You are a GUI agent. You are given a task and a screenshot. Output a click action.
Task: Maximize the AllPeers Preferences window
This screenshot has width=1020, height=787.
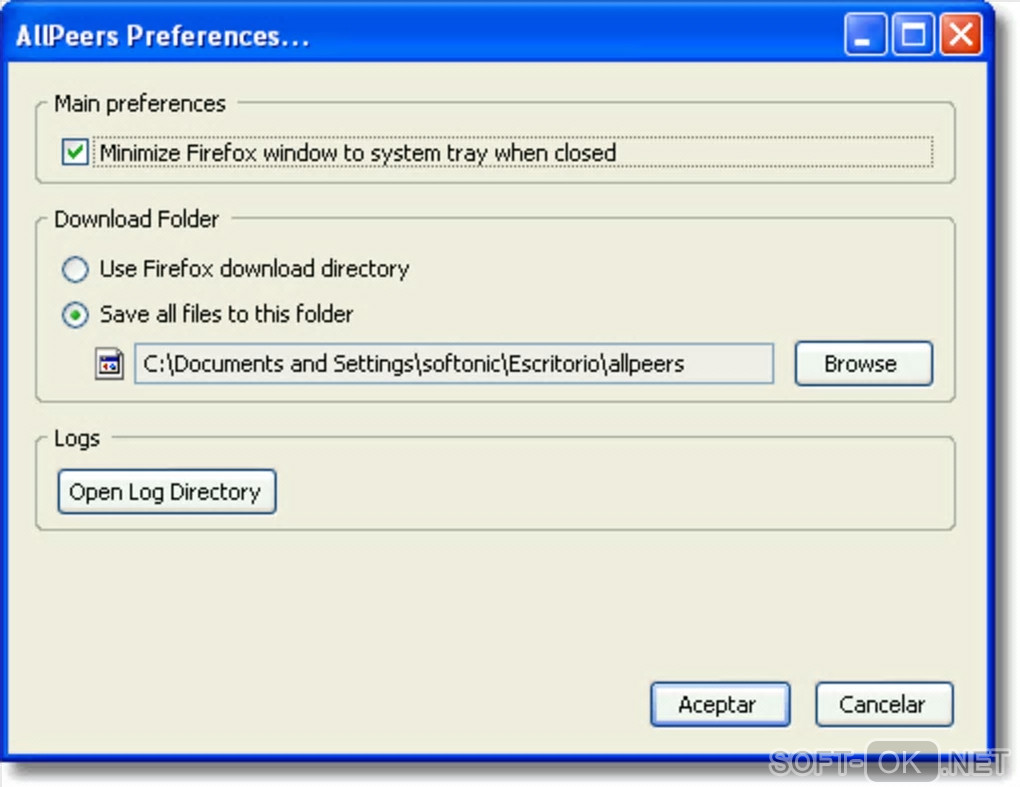tap(913, 34)
